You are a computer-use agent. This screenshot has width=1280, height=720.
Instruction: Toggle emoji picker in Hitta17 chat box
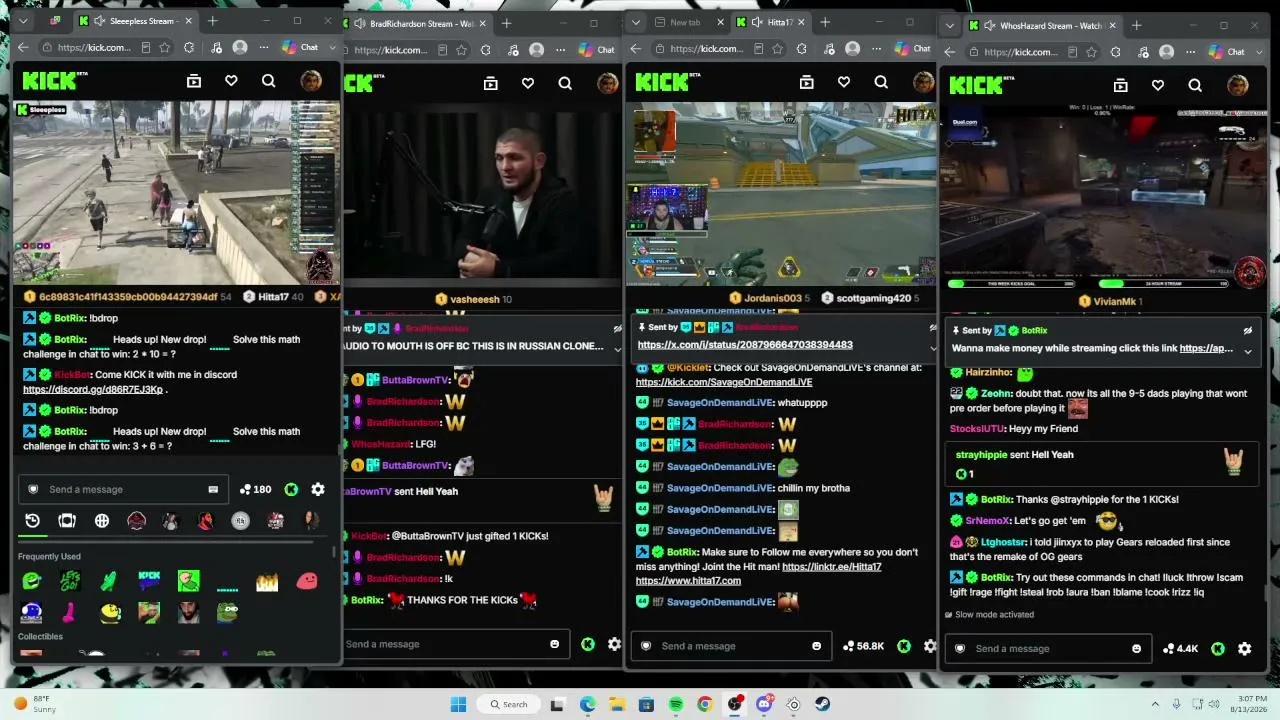click(817, 646)
